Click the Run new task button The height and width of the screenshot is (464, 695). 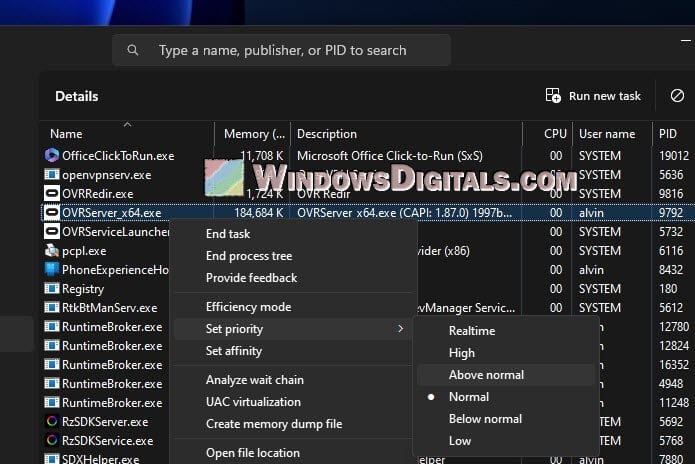click(x=593, y=96)
